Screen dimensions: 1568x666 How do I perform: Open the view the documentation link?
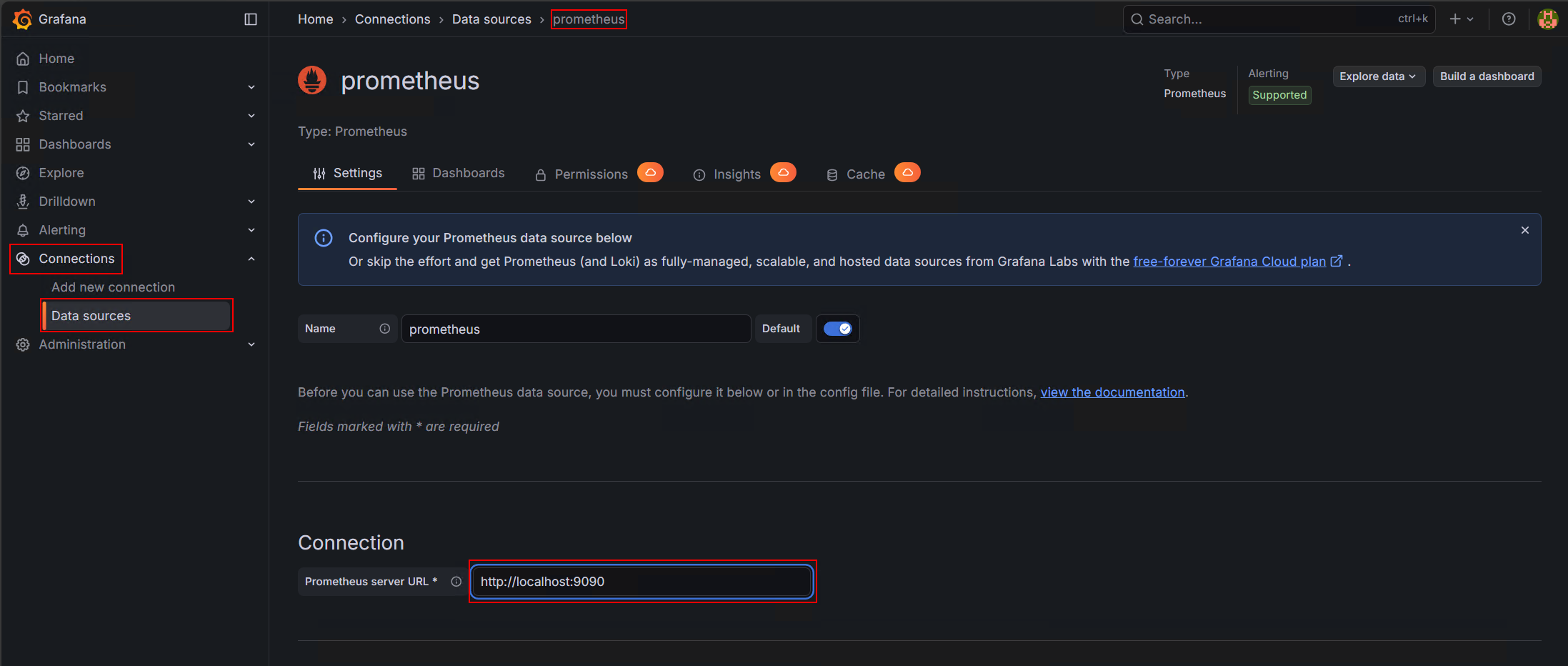[1112, 392]
